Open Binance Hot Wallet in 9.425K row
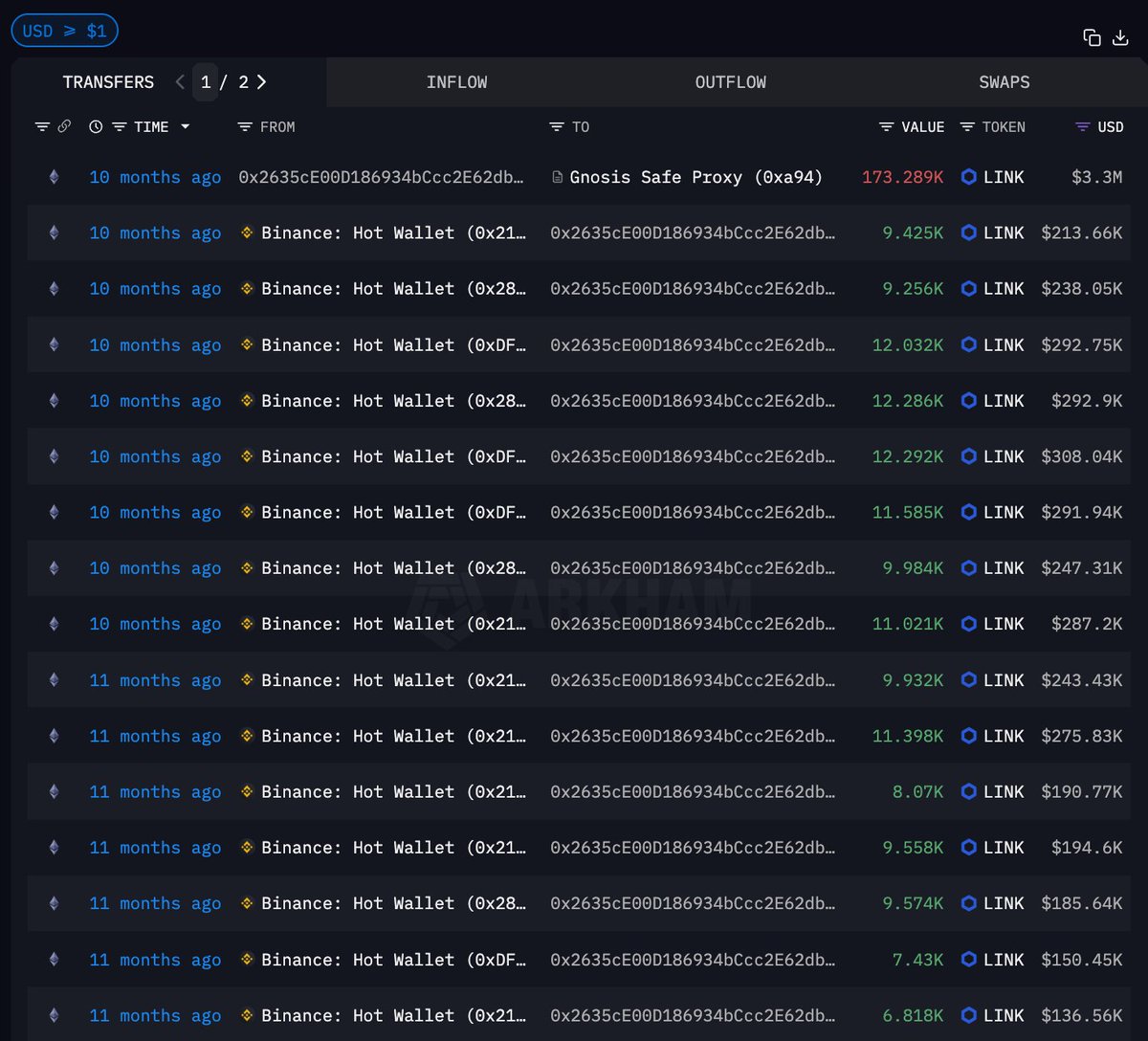 [x=393, y=233]
